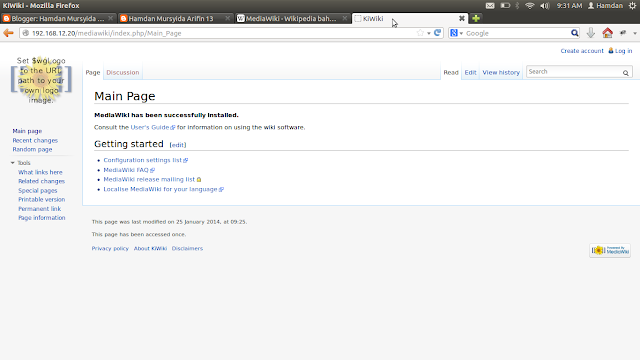Screen dimensions: 640x360
Task: Select the Page tab
Action: [x=93, y=72]
